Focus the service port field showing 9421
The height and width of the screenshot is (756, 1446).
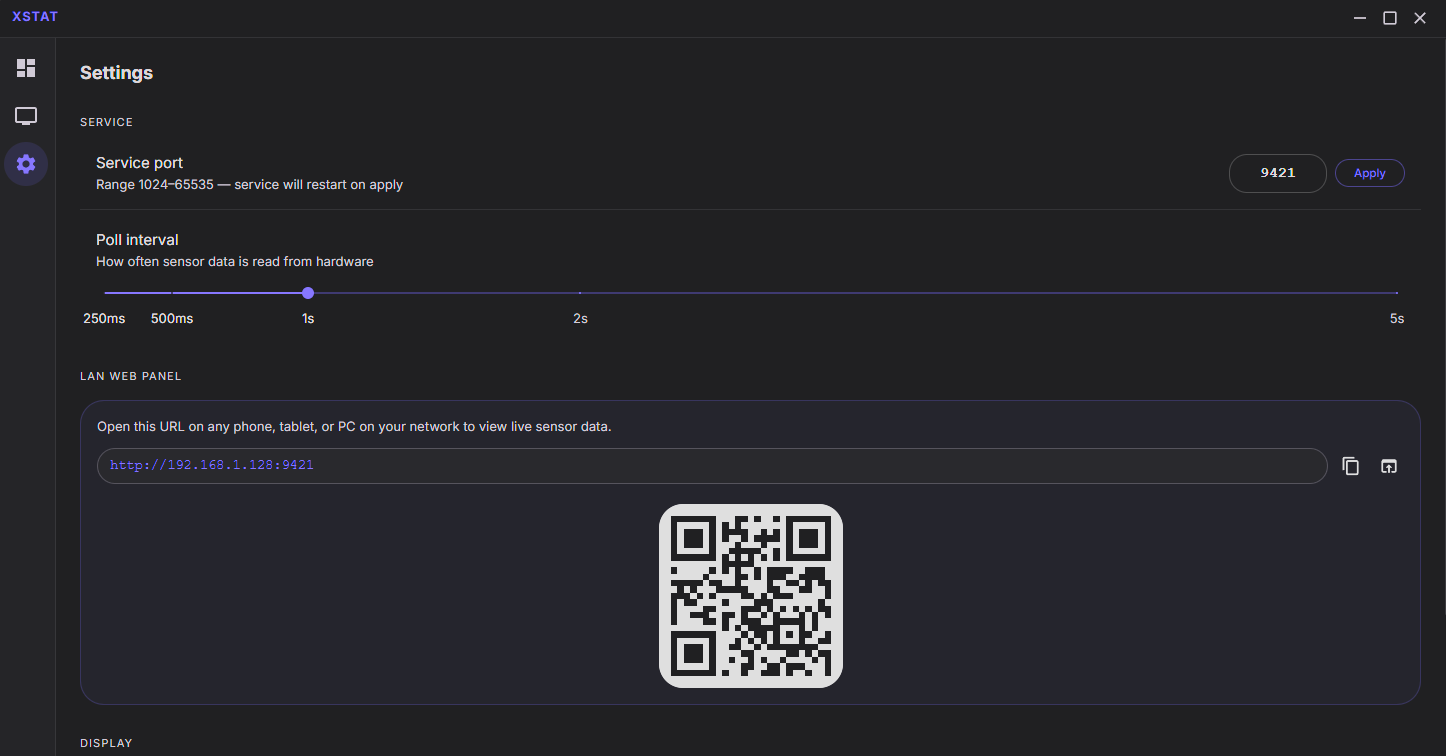1277,172
